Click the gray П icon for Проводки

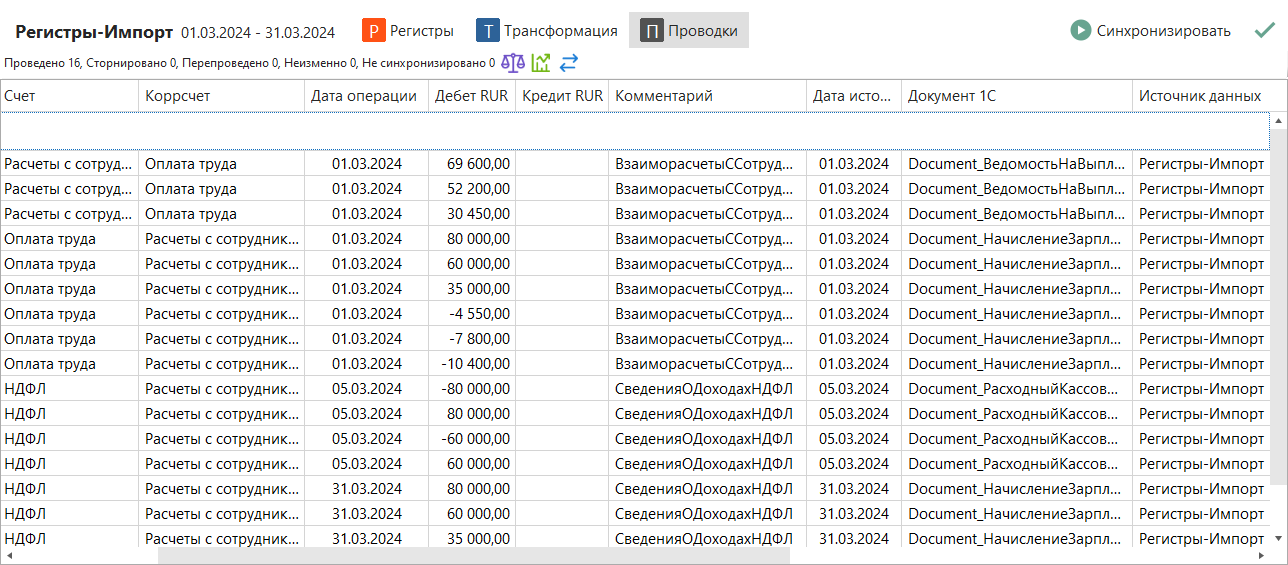pyautogui.click(x=652, y=31)
